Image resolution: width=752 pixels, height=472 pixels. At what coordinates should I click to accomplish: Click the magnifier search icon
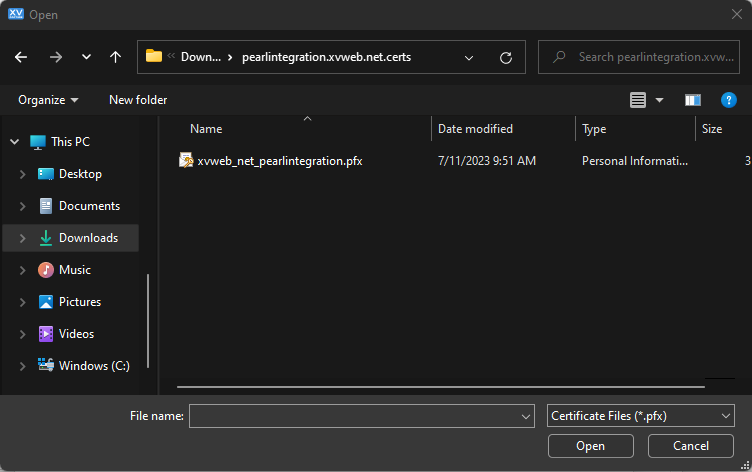click(x=559, y=57)
